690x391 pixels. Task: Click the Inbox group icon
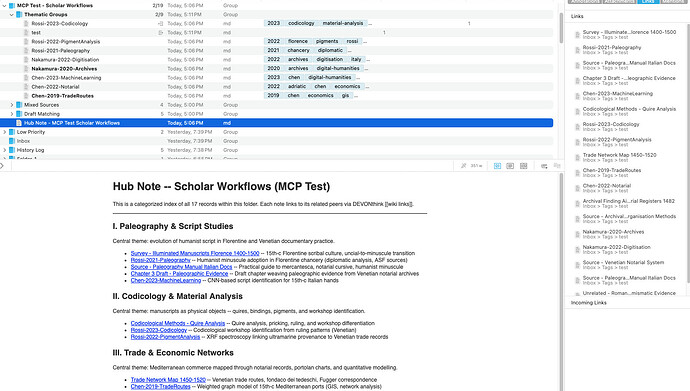(x=12, y=141)
